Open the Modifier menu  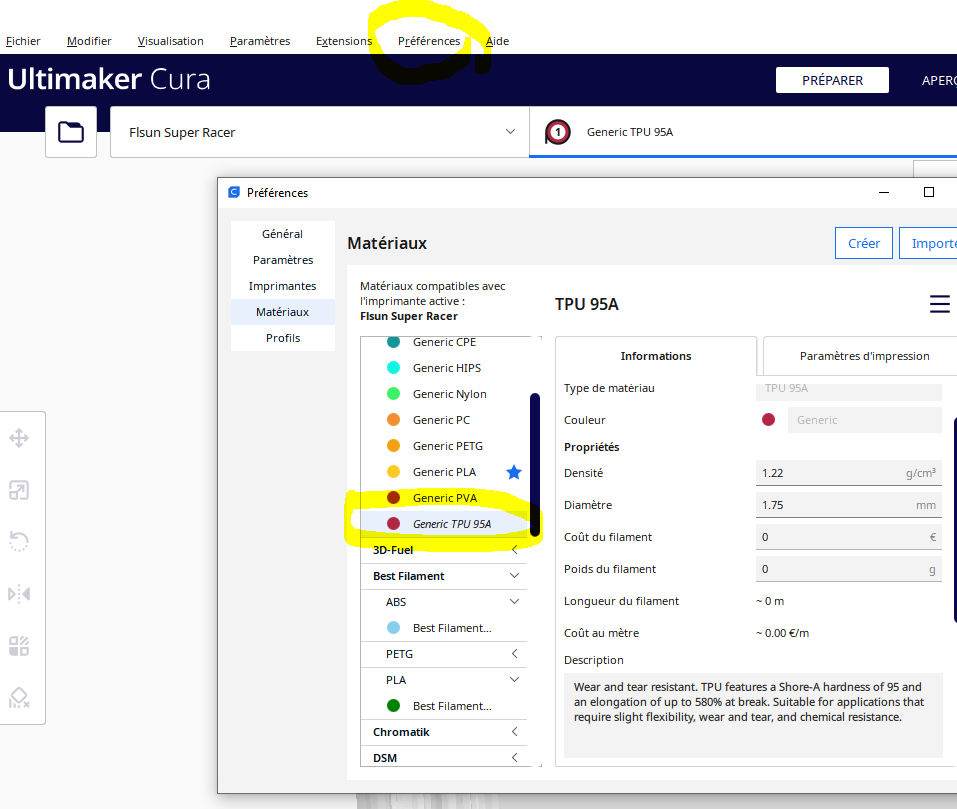pyautogui.click(x=89, y=41)
